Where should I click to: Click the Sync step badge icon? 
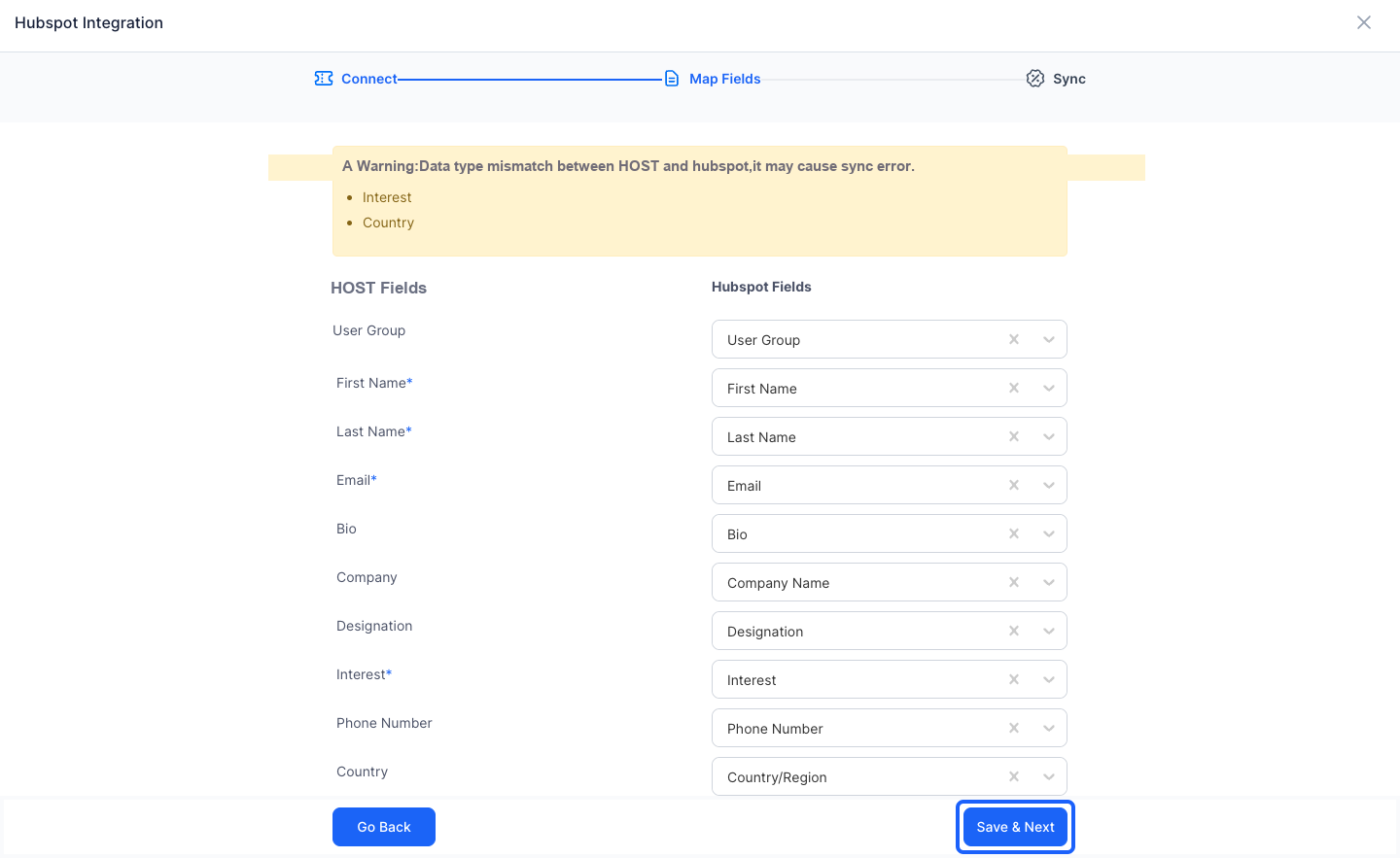click(x=1035, y=79)
